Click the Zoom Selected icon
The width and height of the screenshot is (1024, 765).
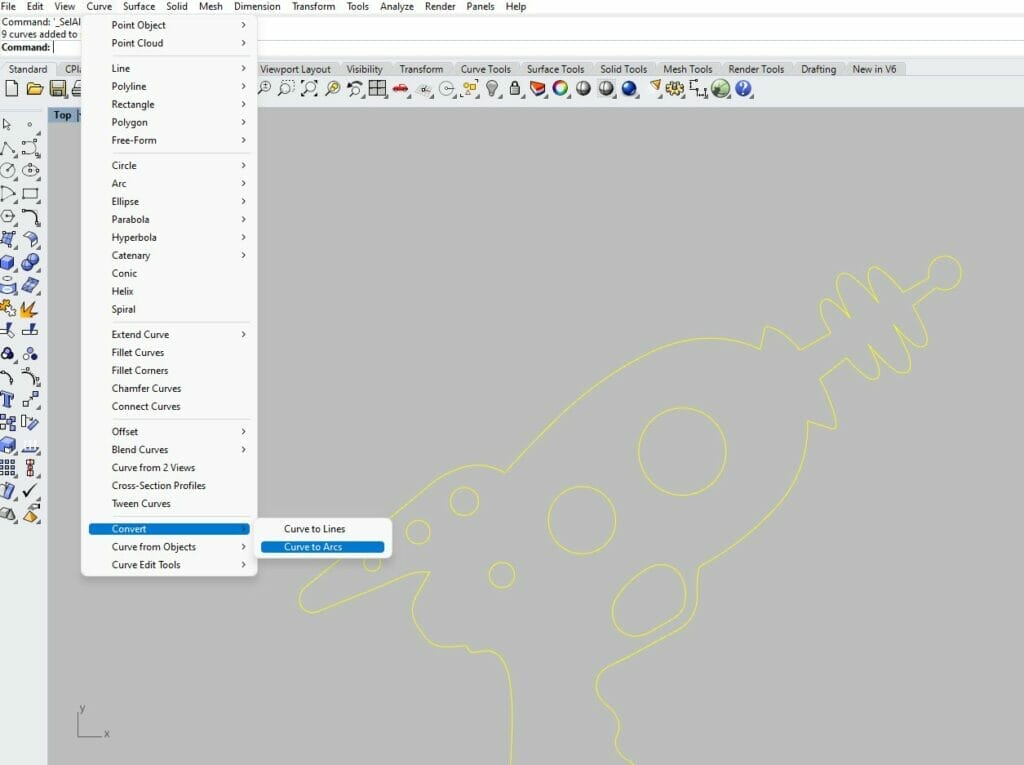[x=332, y=88]
